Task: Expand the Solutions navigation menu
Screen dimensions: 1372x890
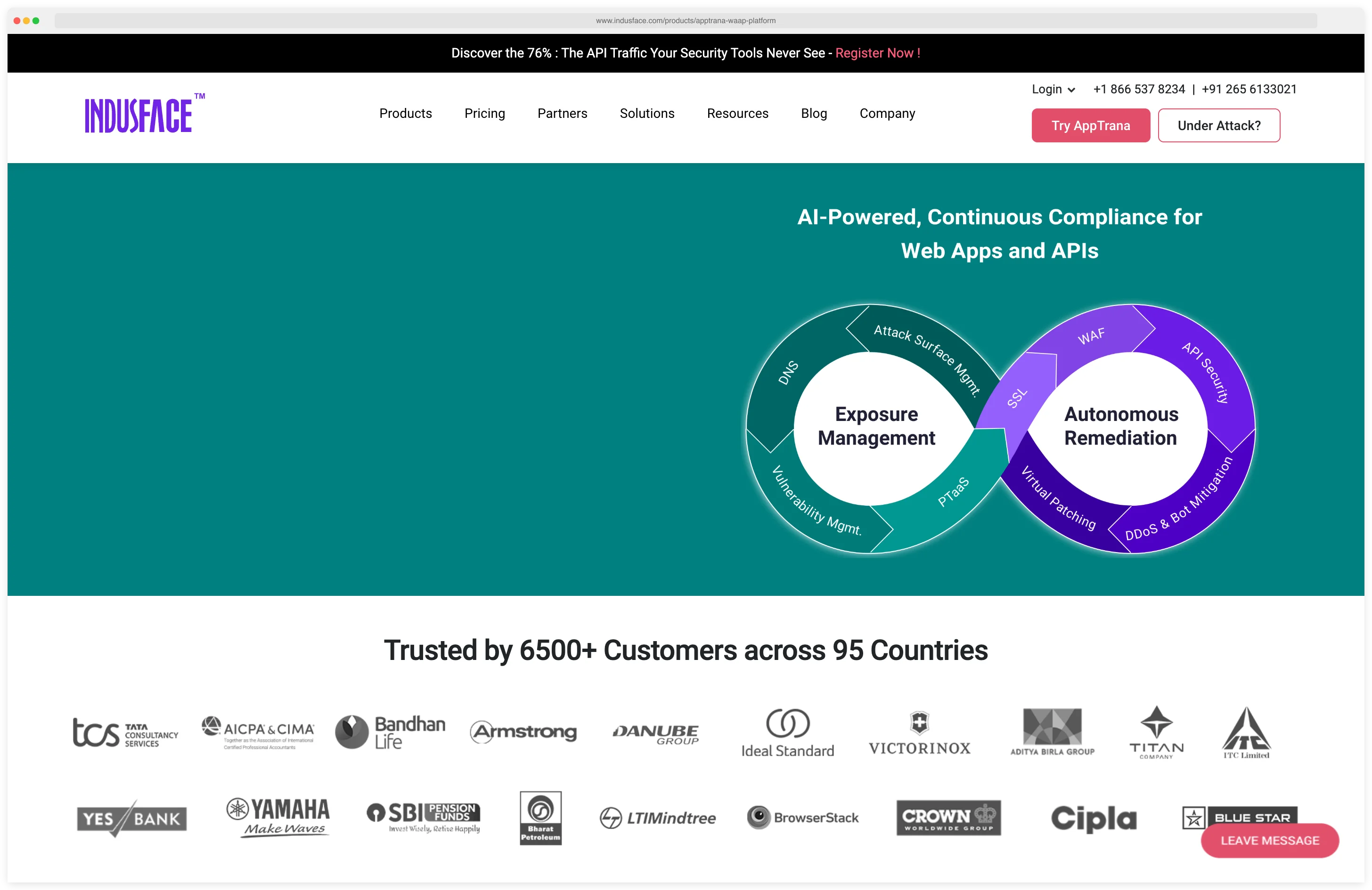Action: pos(647,114)
